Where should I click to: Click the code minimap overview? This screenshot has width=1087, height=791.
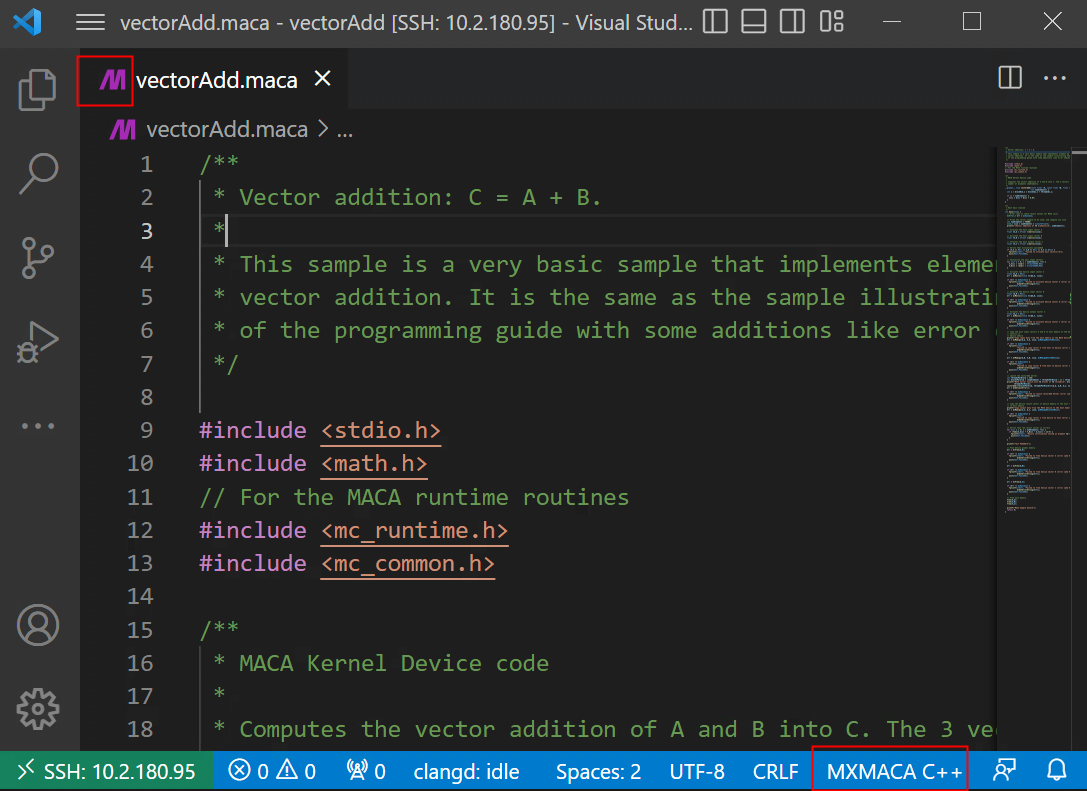[x=1040, y=330]
